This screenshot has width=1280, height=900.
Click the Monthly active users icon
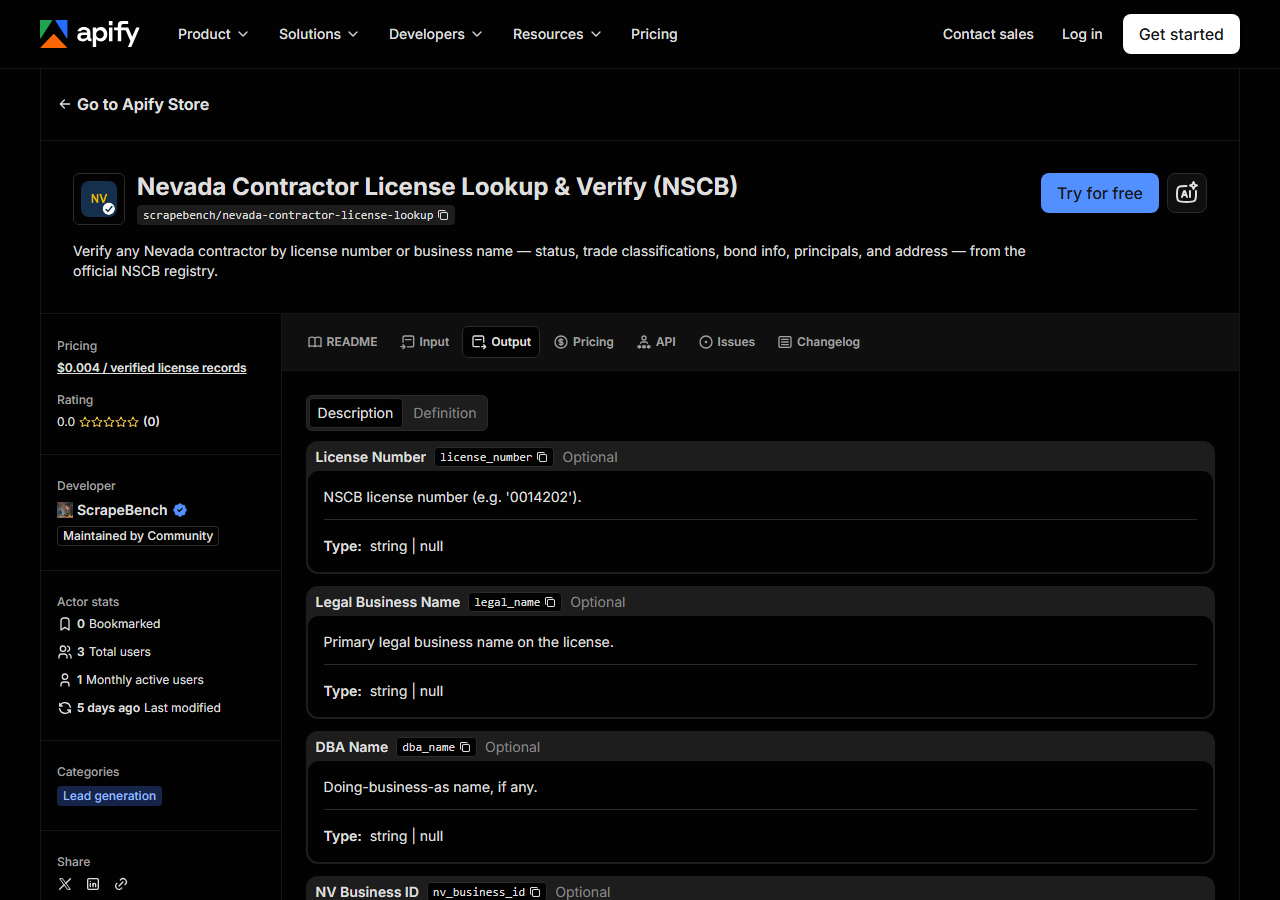(x=65, y=680)
